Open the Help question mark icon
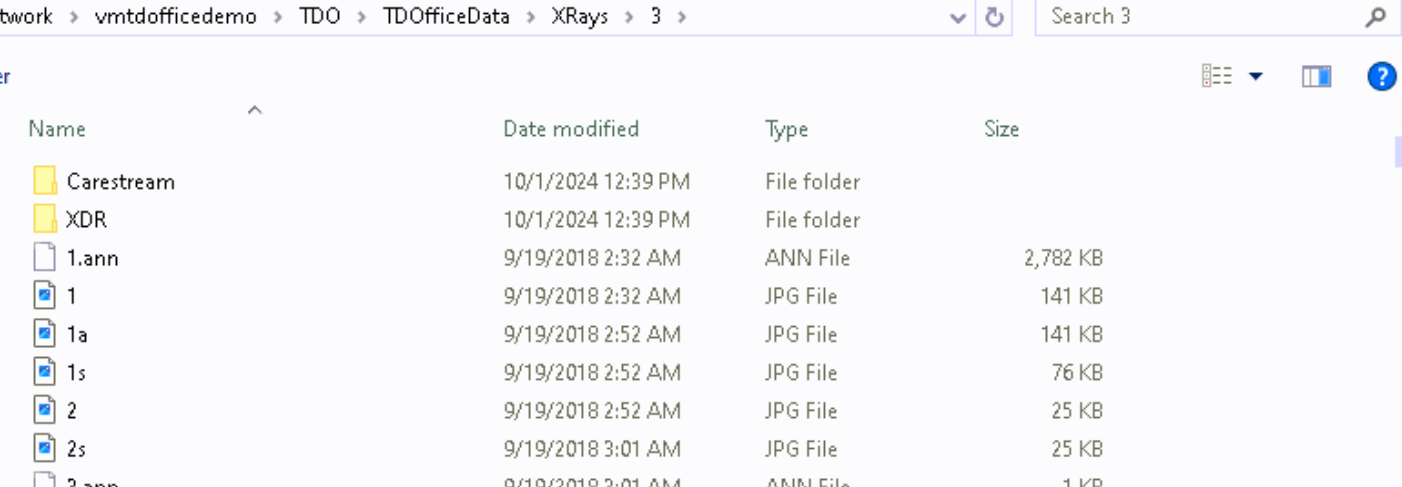This screenshot has height=487, width=1402. tap(1381, 77)
